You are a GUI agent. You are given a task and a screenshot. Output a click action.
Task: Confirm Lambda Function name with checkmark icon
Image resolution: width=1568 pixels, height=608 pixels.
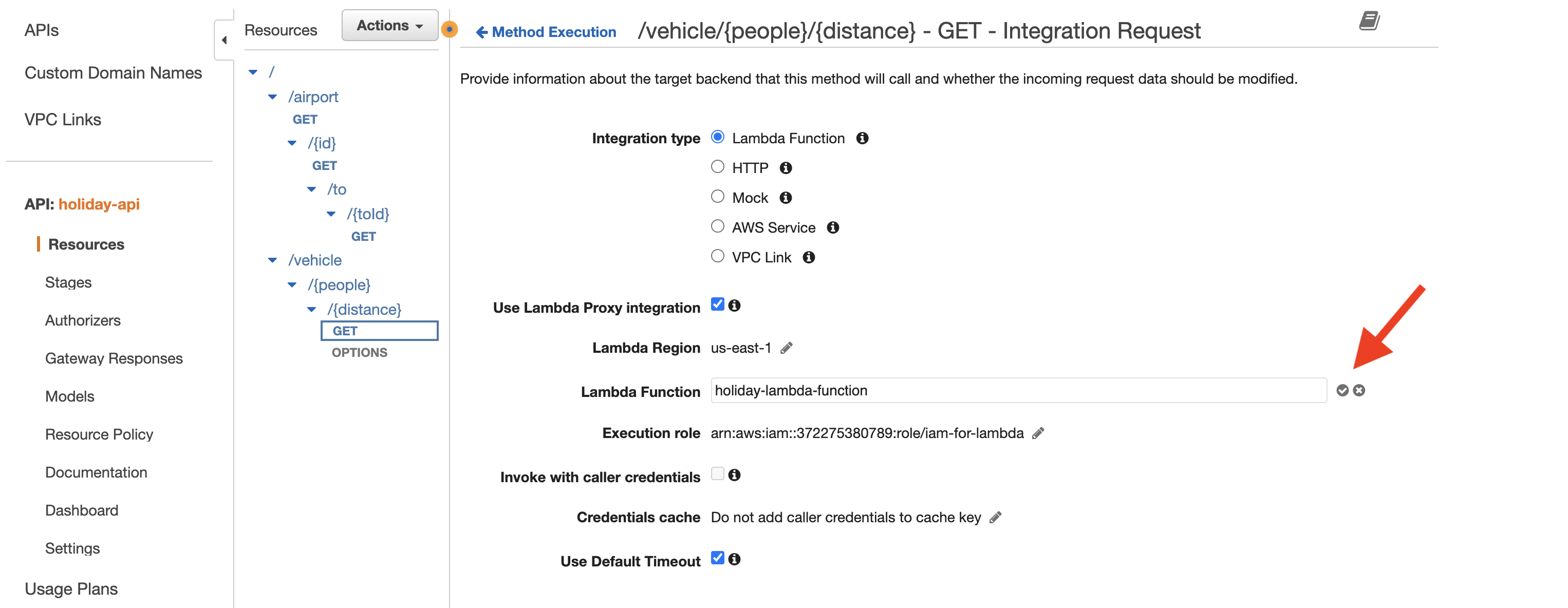tap(1342, 391)
